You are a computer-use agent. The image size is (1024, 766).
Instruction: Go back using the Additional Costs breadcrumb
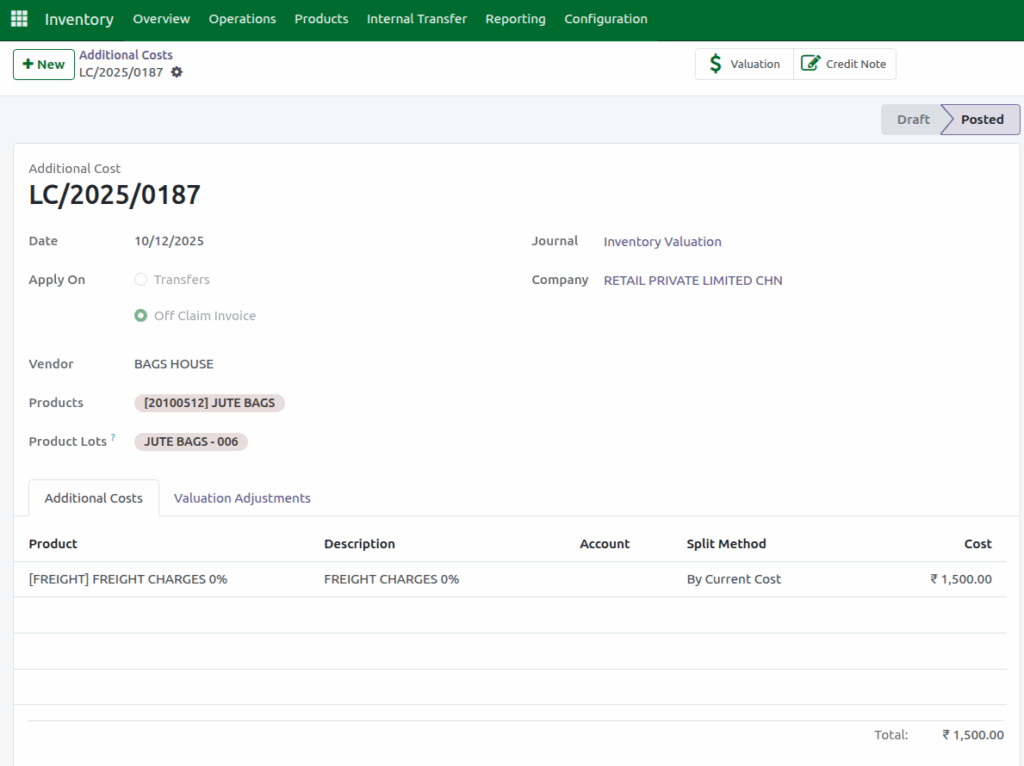126,54
